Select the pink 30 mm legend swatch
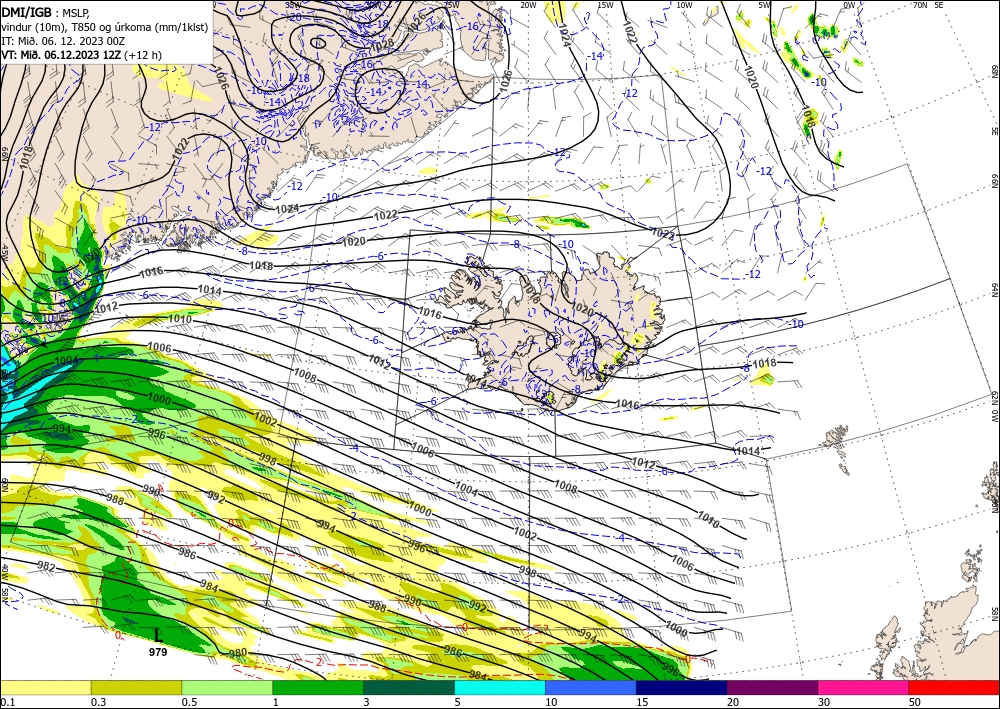 pyautogui.click(x=864, y=687)
